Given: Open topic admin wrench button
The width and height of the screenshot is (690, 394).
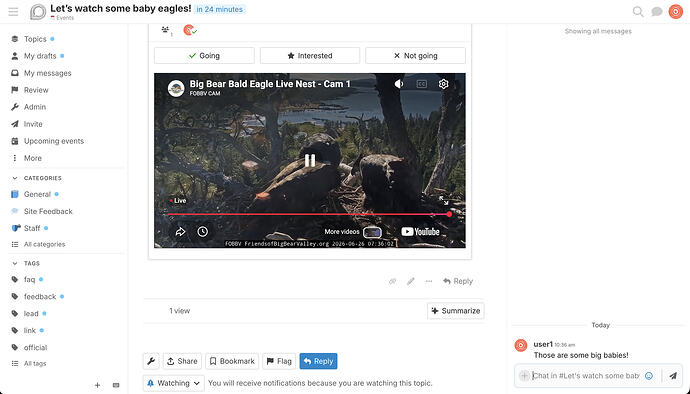Looking at the screenshot, I should (151, 361).
